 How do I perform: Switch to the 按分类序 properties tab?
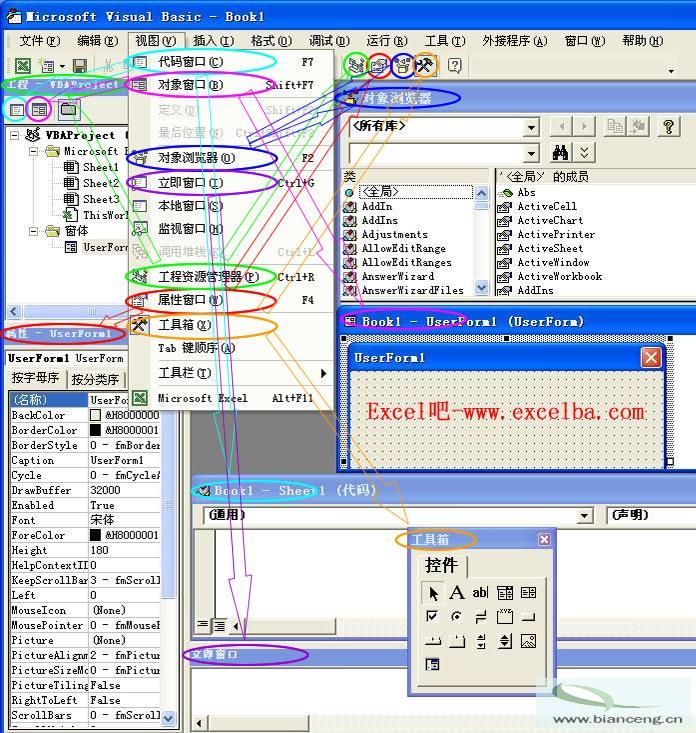[x=95, y=380]
